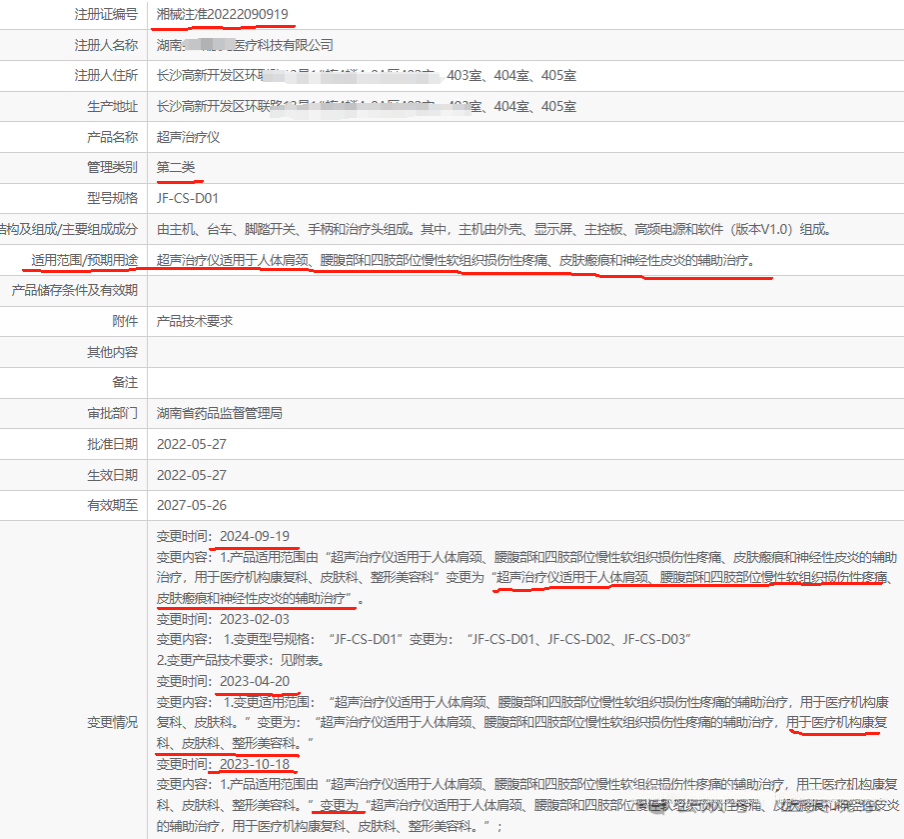This screenshot has height=839, width=904.
Task: Click the registration number 湘械注准20222090919
Action: 223,14
